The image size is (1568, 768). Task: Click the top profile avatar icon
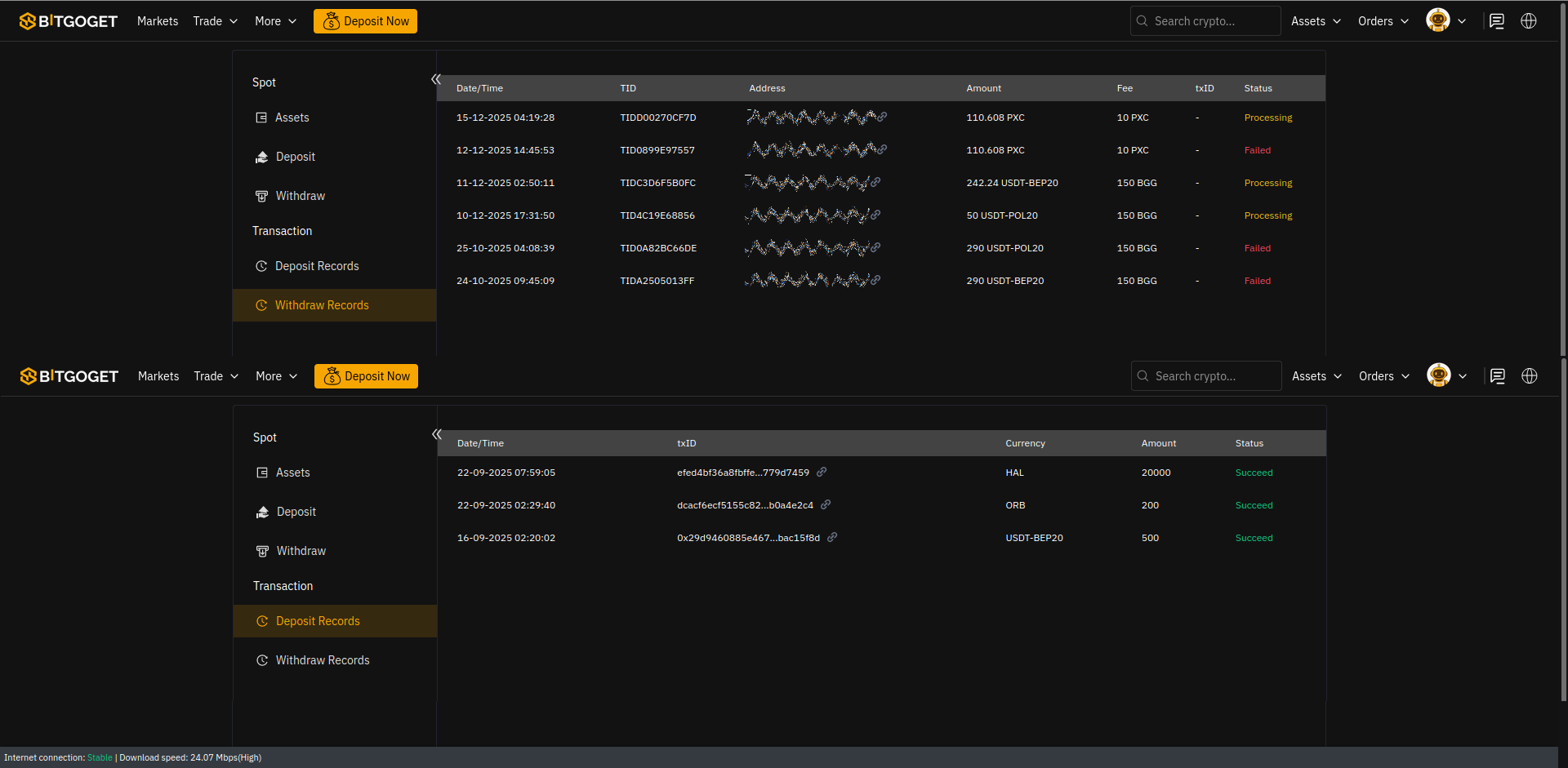click(x=1438, y=20)
